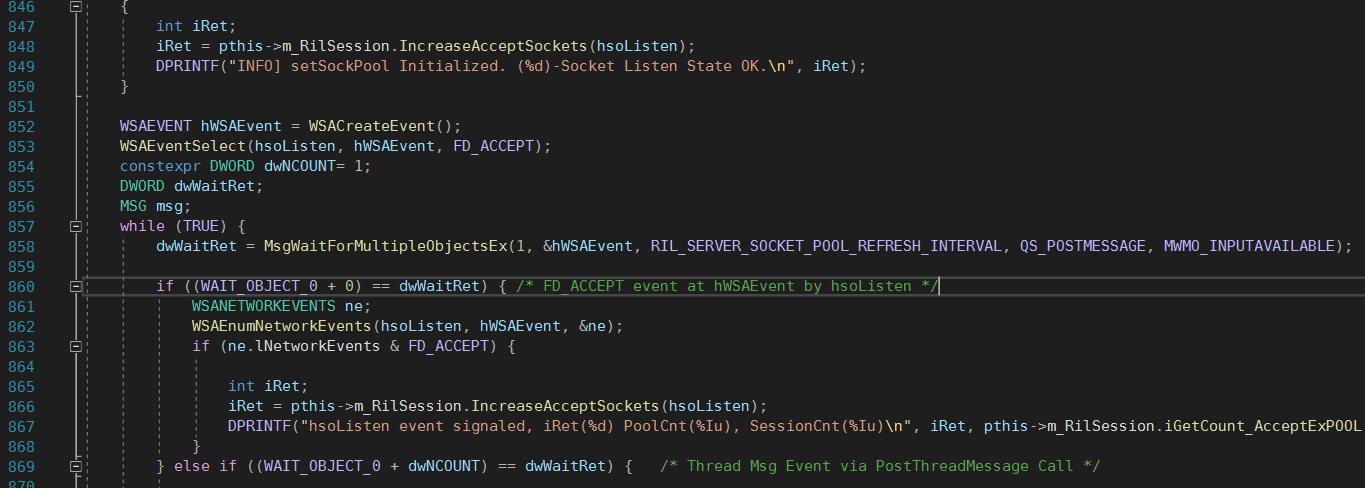This screenshot has width=1365, height=488.
Task: Click the 'MSG msg;' declaration
Action: [155, 206]
